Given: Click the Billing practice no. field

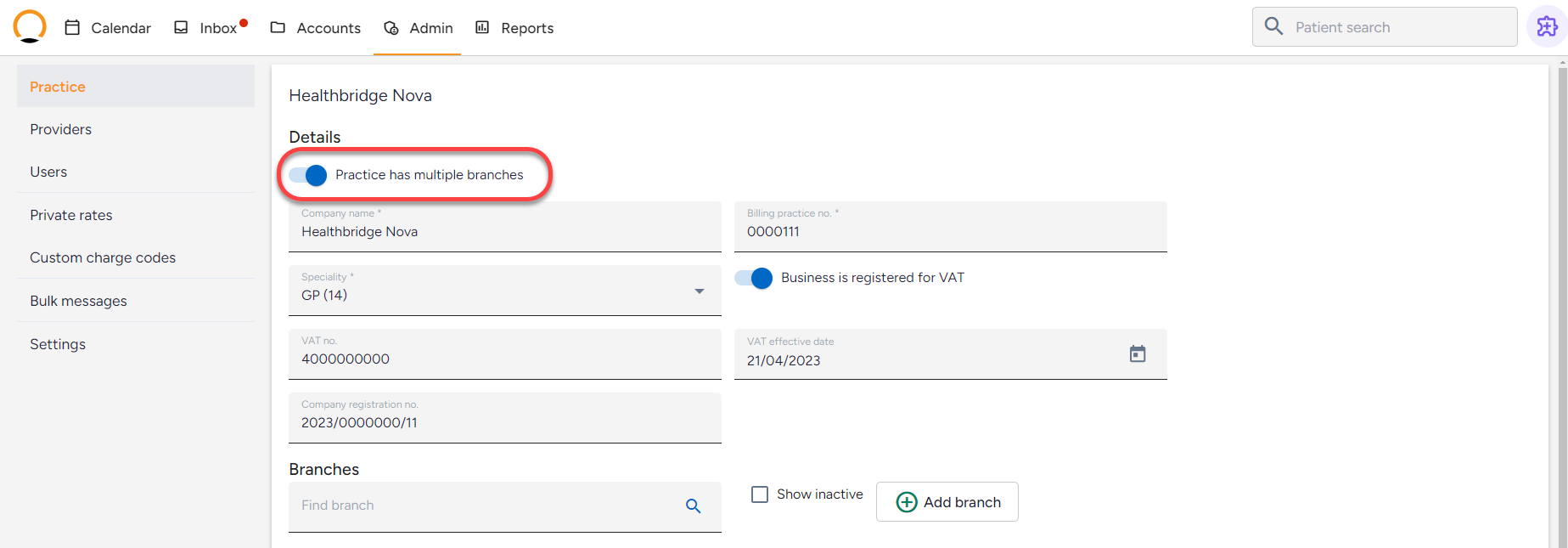Looking at the screenshot, I should [x=951, y=227].
